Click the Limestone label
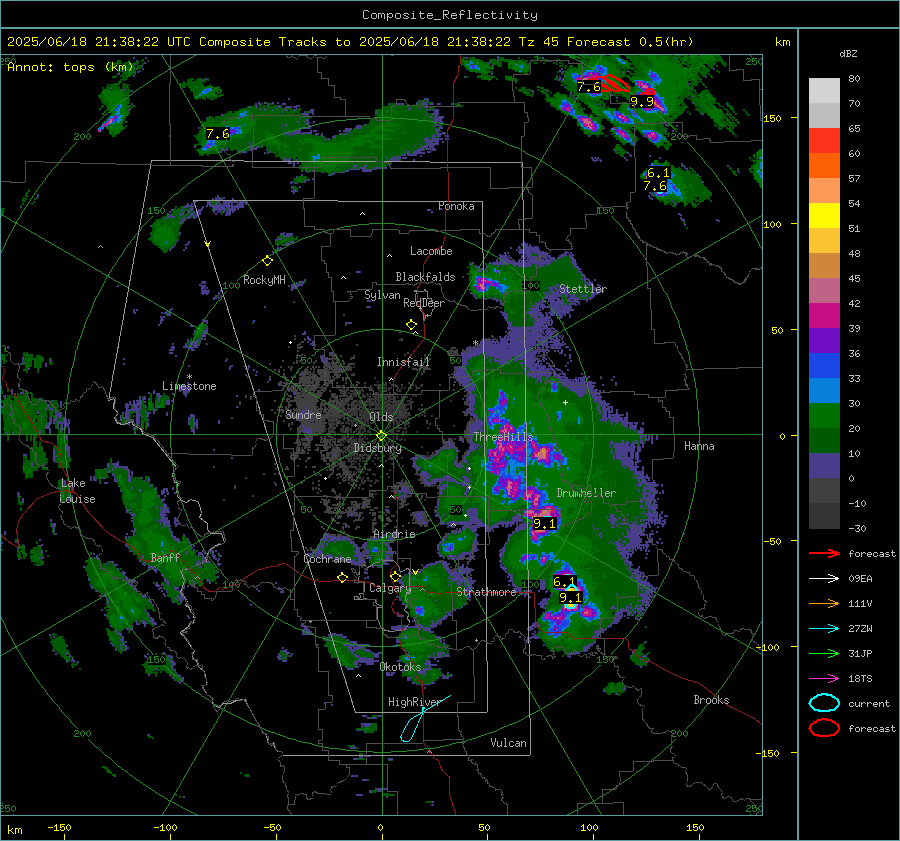The height and width of the screenshot is (841, 900). [x=189, y=386]
